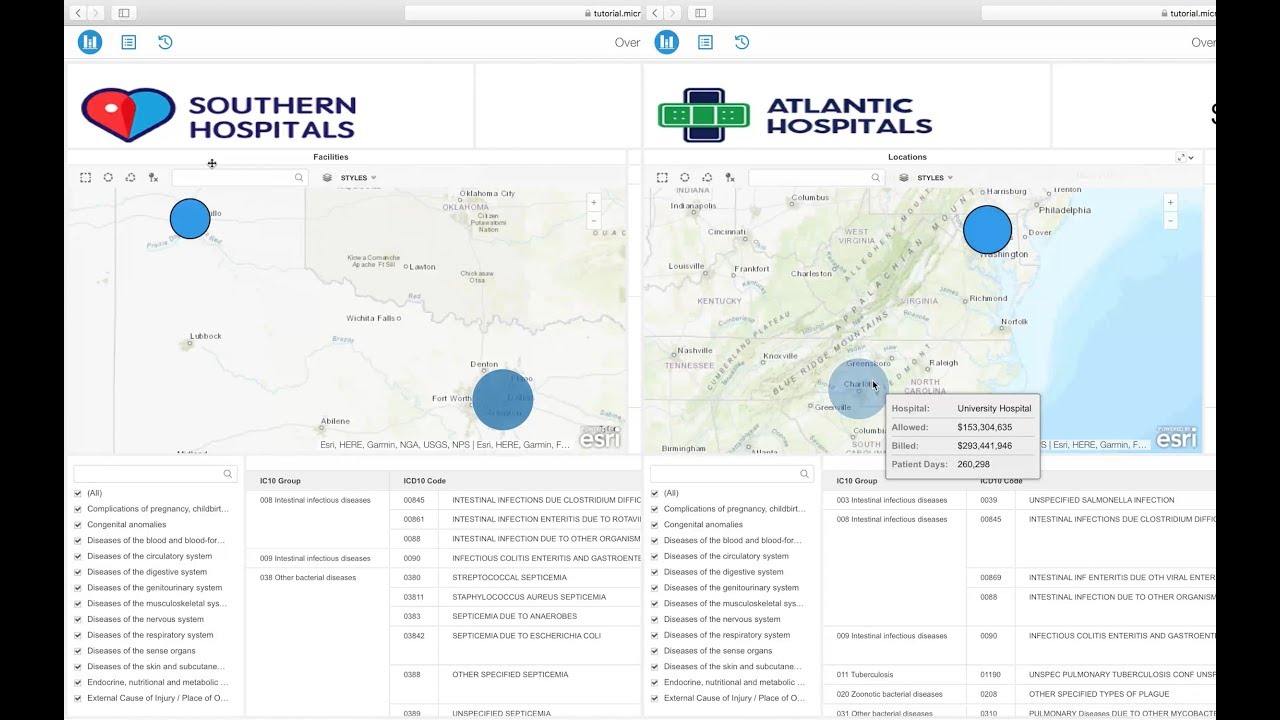1280x720 pixels.
Task: Select 011 Tuberculosis group cell
Action: 865,675
